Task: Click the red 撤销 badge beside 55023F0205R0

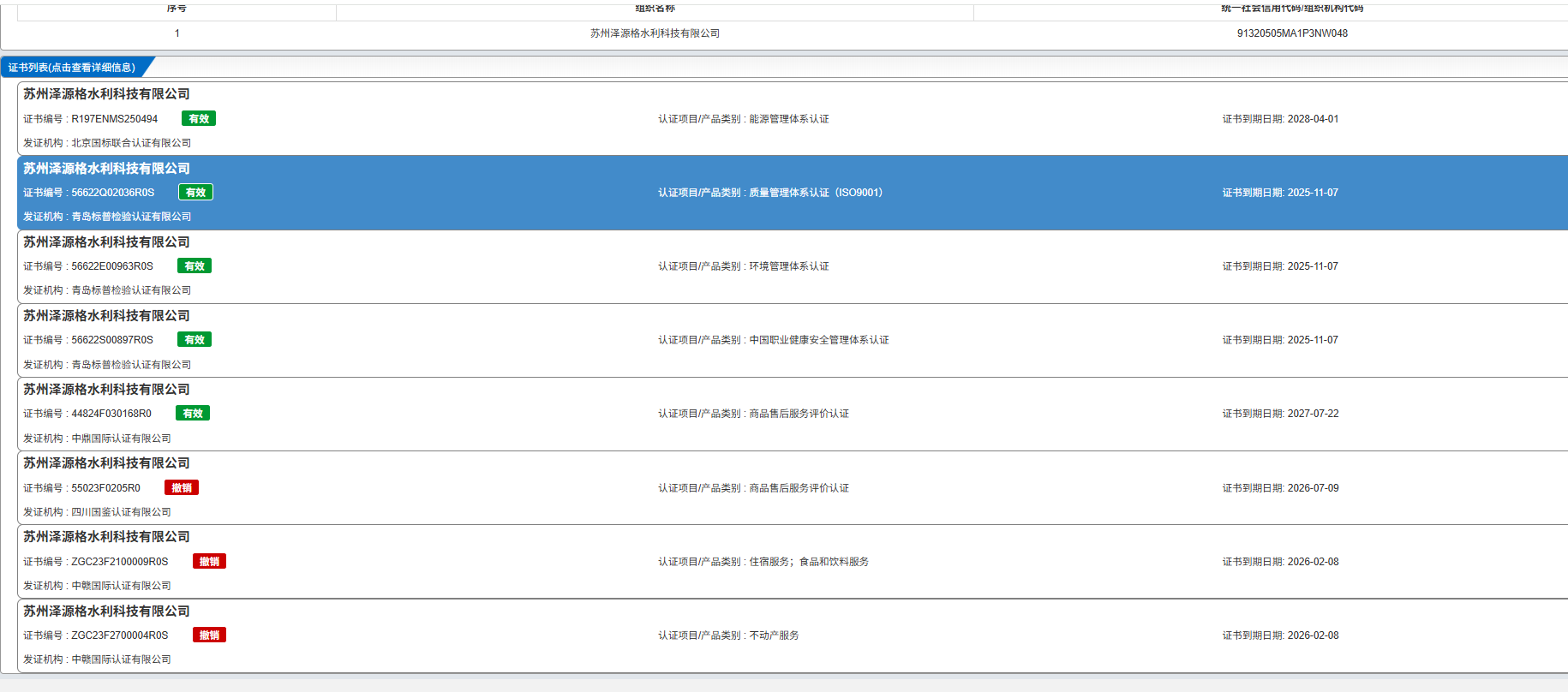Action: pyautogui.click(x=182, y=488)
